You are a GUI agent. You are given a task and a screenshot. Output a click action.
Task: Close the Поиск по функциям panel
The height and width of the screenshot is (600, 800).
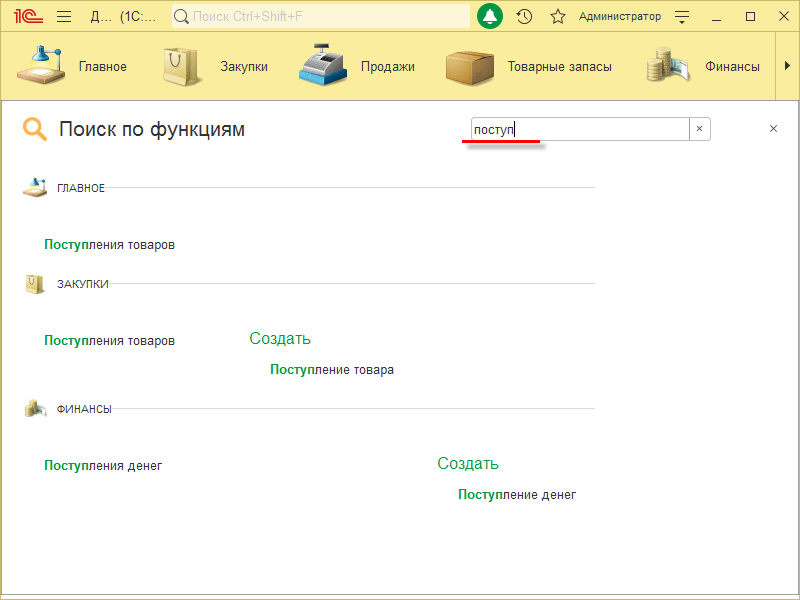[773, 129]
